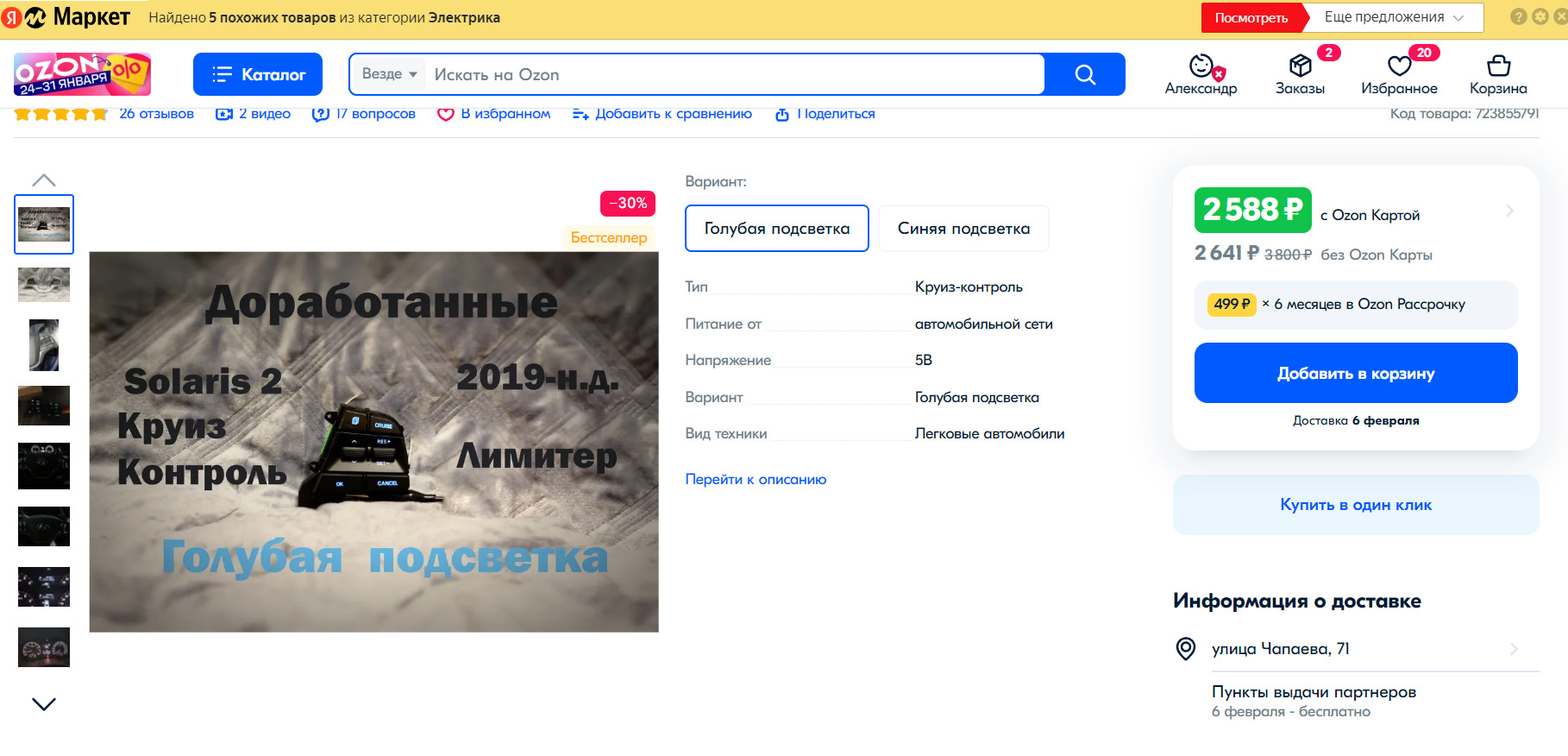Click the Бестселлер badge
Image resolution: width=1568 pixels, height=756 pixels.
pos(609,237)
